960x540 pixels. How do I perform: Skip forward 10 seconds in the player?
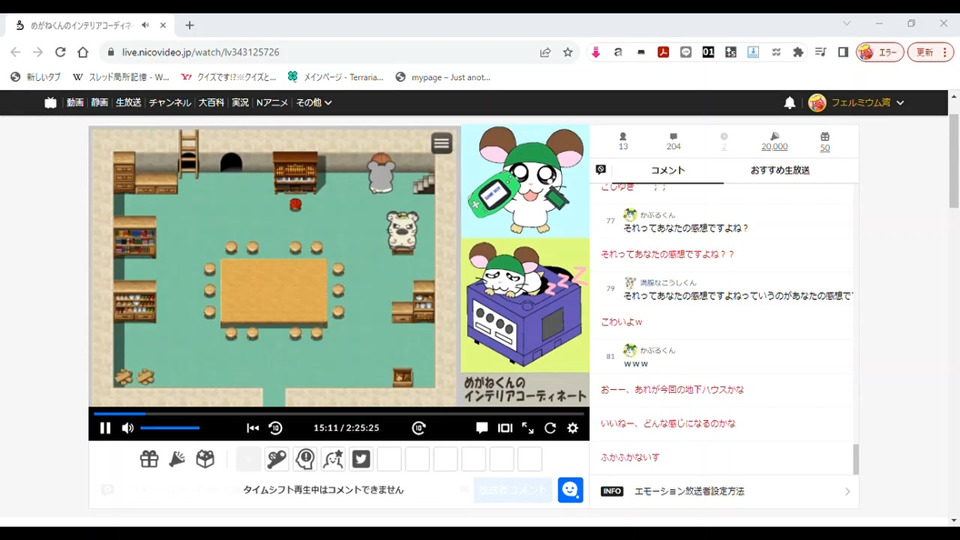tap(419, 428)
